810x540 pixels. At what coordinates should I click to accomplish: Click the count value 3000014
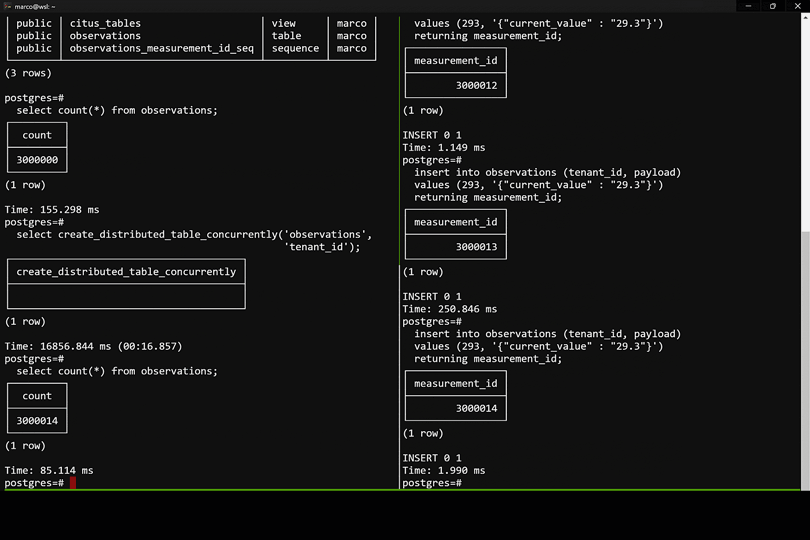pos(37,421)
